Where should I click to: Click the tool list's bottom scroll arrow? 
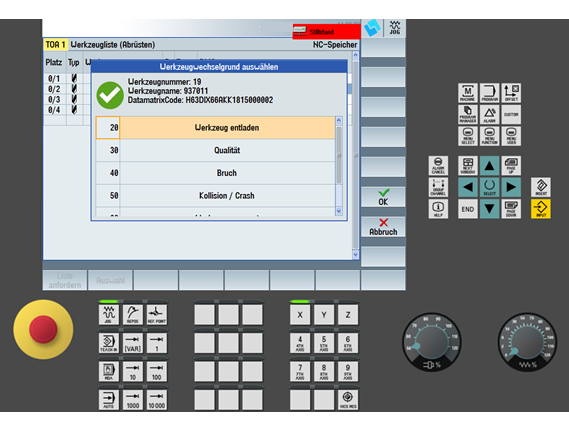pos(355,255)
